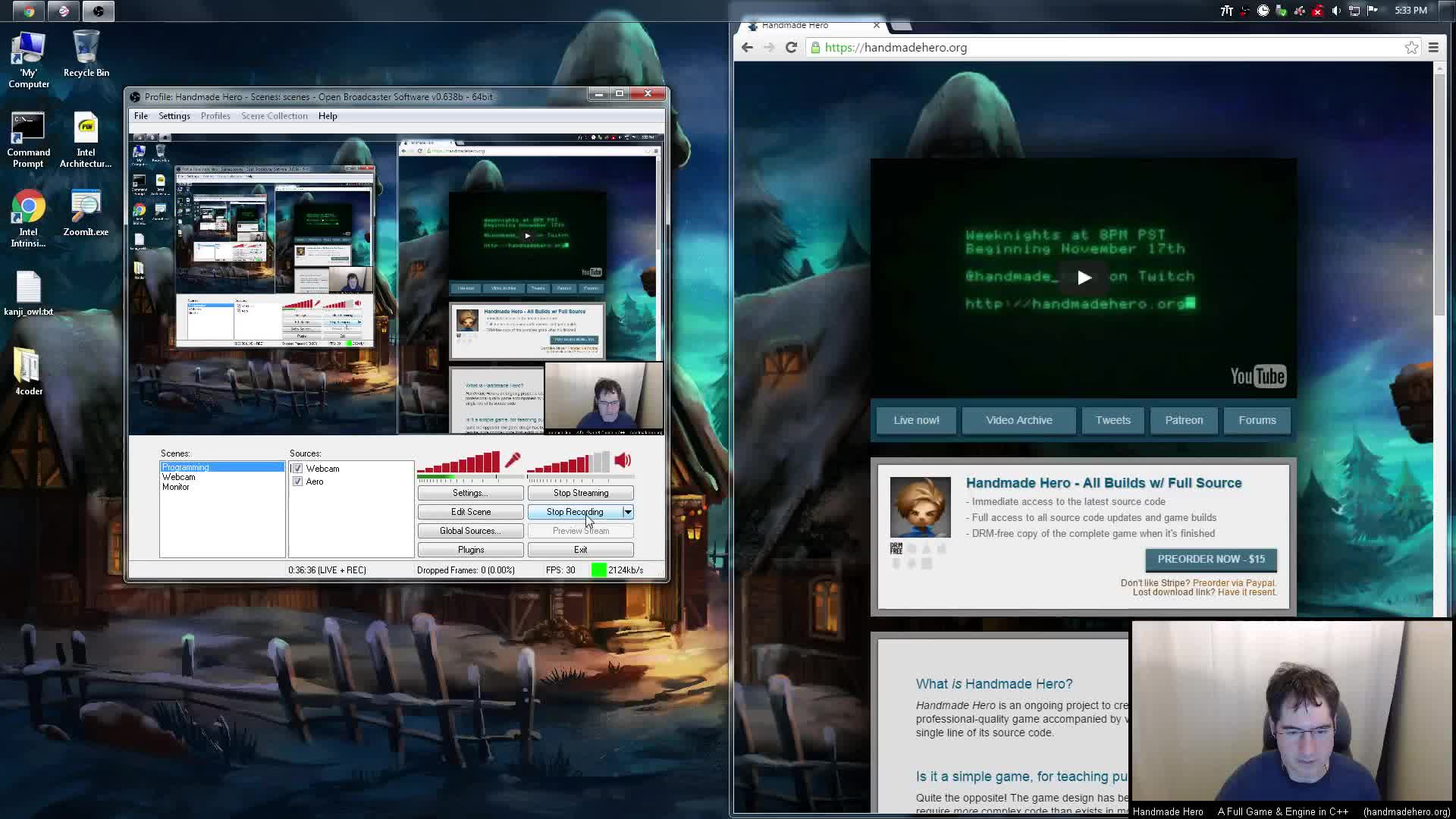
Task: Switch to the Handmade Hero browser tab
Action: [811, 25]
